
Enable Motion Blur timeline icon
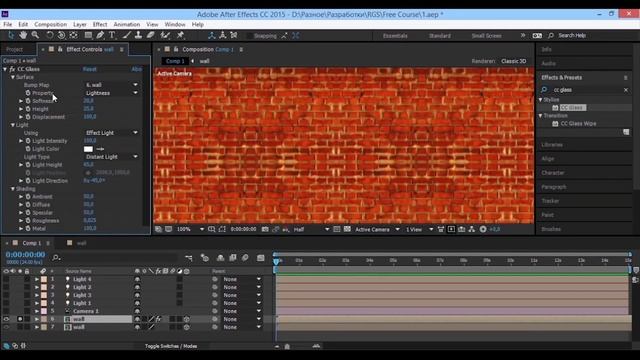coord(245,258)
